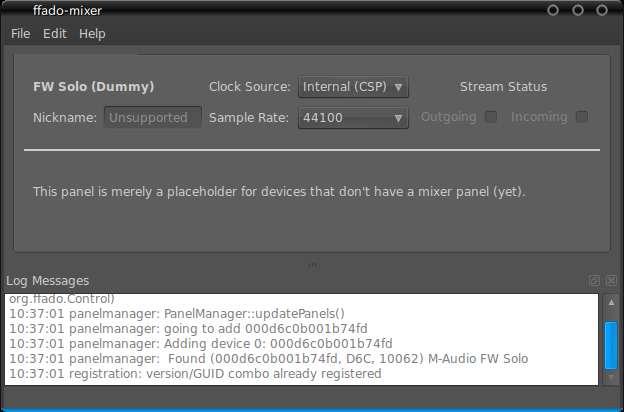Click the first window title bar button
Viewport: 624px width, 412px height.
[553, 10]
